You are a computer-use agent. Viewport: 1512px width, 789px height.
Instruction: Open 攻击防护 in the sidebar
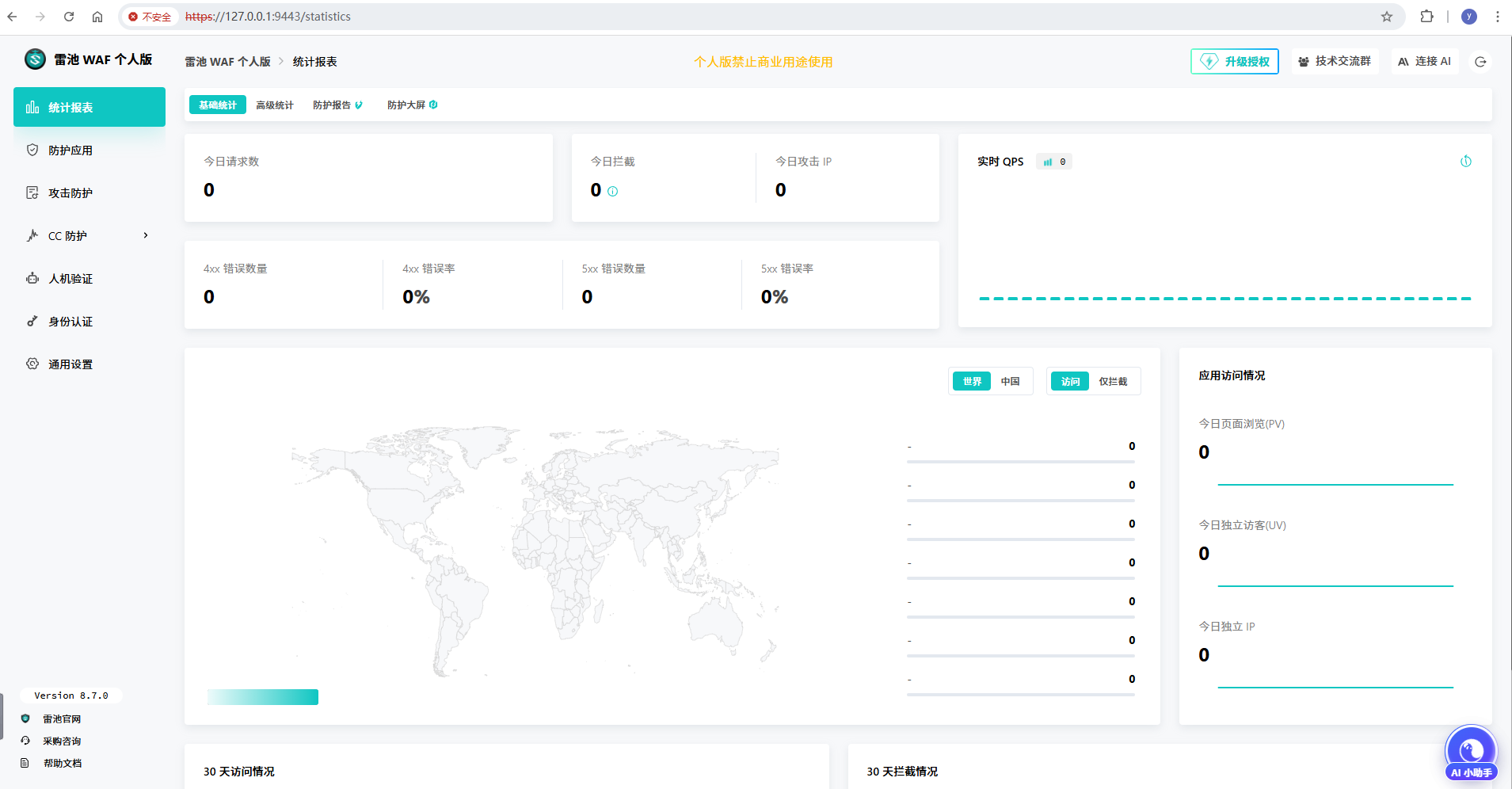90,192
